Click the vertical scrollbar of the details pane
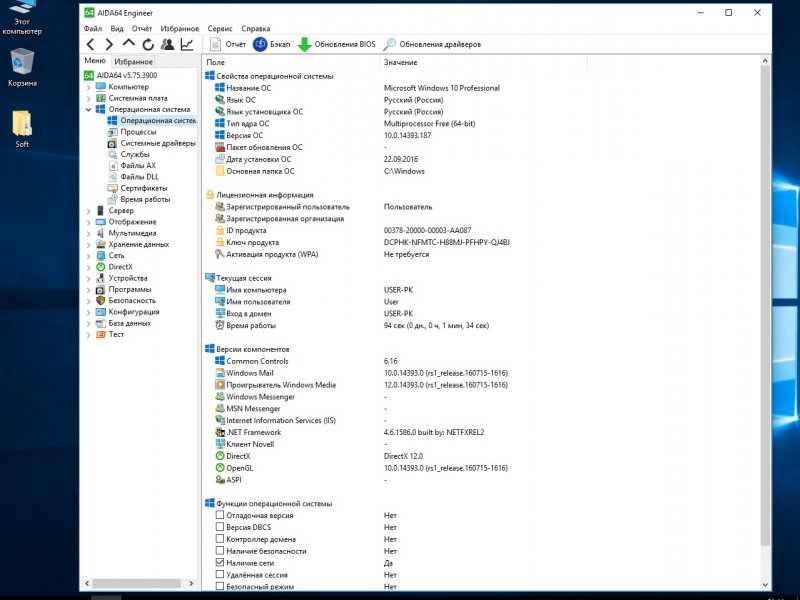 coord(765,306)
